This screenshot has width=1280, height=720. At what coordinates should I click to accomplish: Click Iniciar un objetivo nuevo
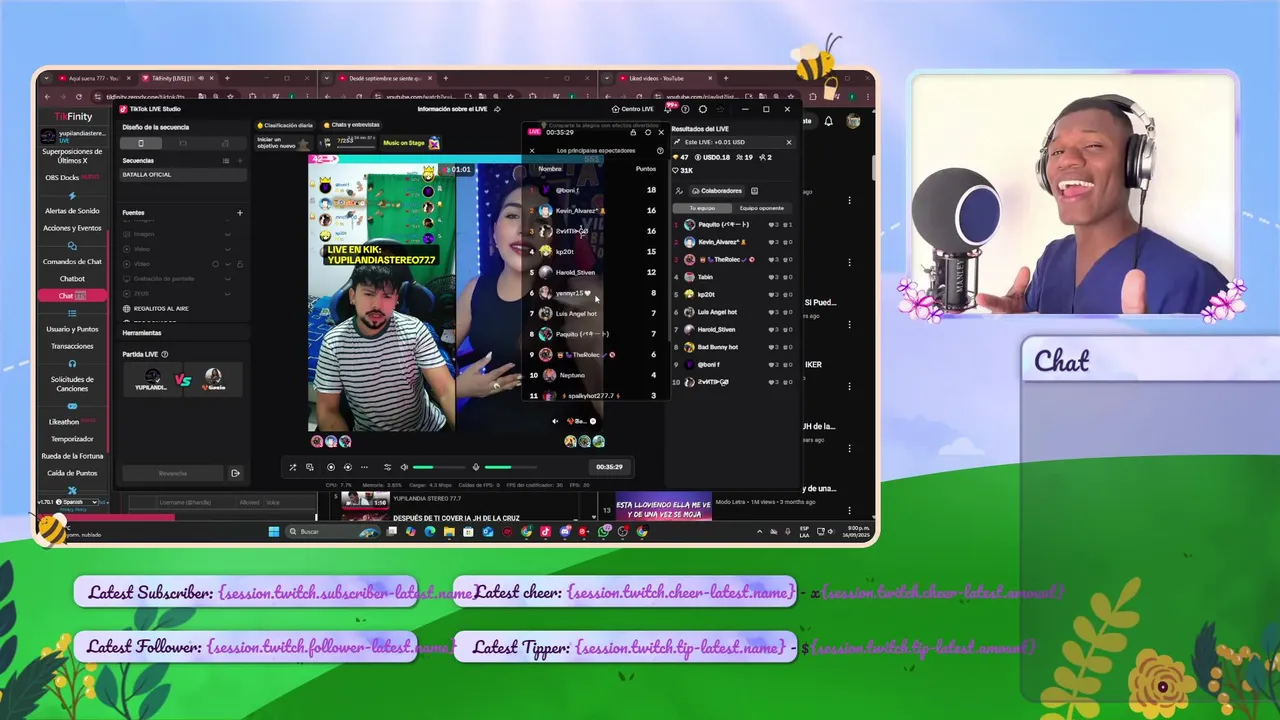[284, 143]
